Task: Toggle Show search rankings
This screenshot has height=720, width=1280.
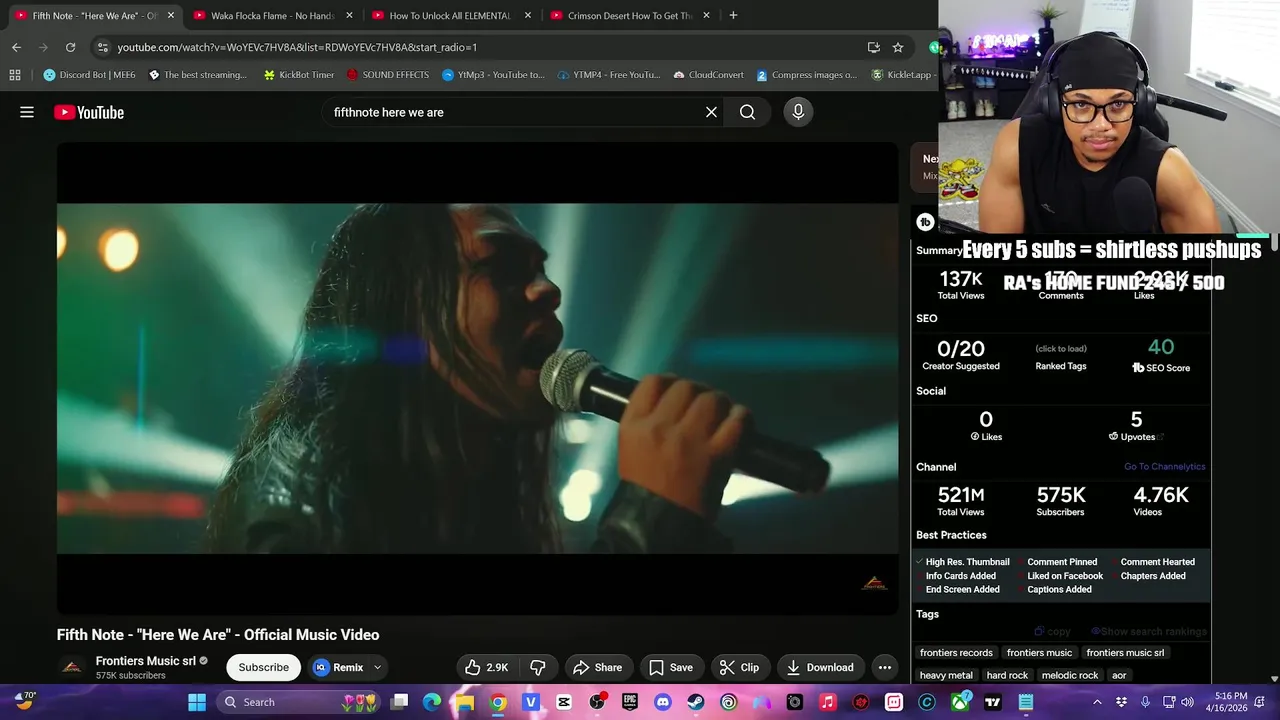Action: (x=1149, y=632)
